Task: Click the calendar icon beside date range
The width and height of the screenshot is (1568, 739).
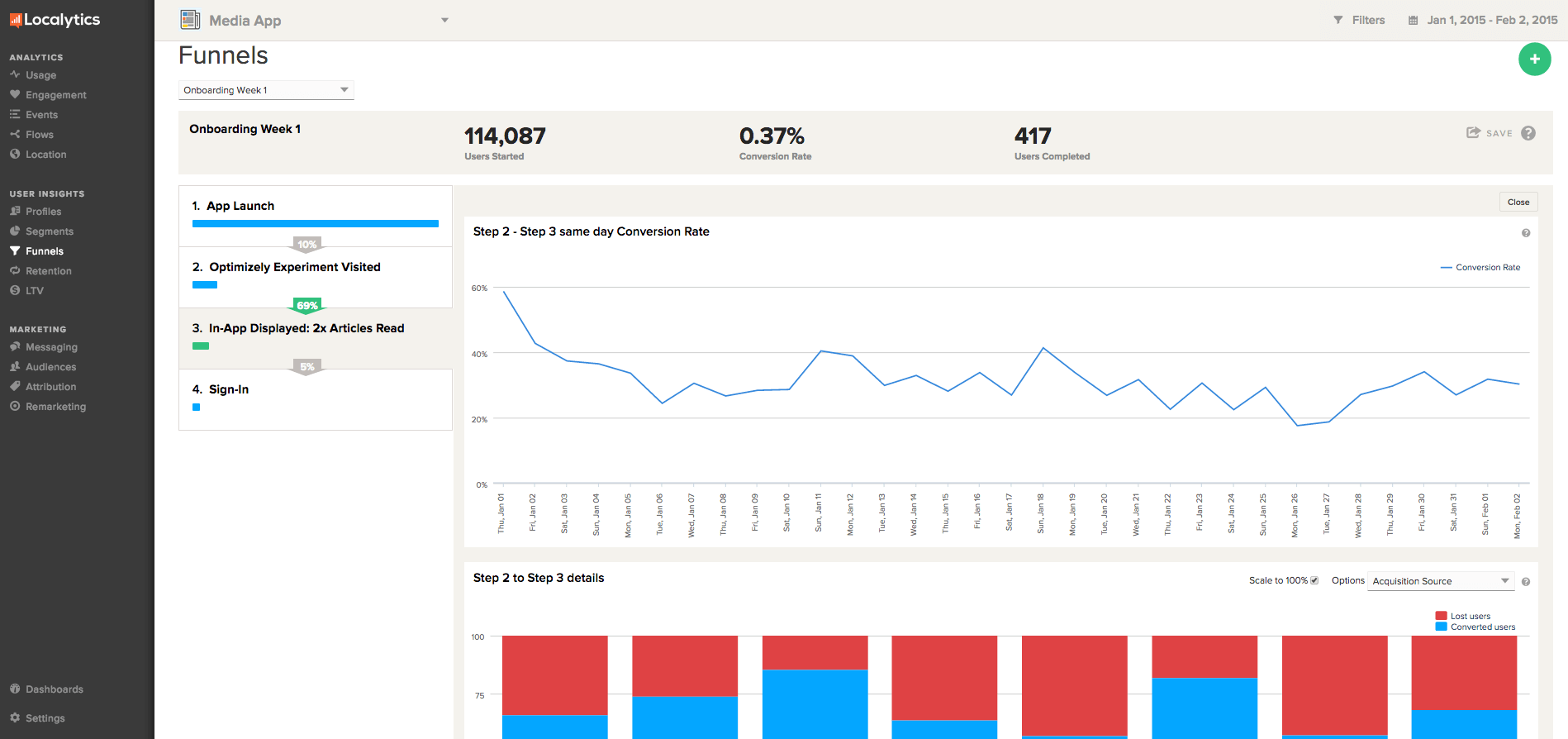Action: click(x=1414, y=20)
